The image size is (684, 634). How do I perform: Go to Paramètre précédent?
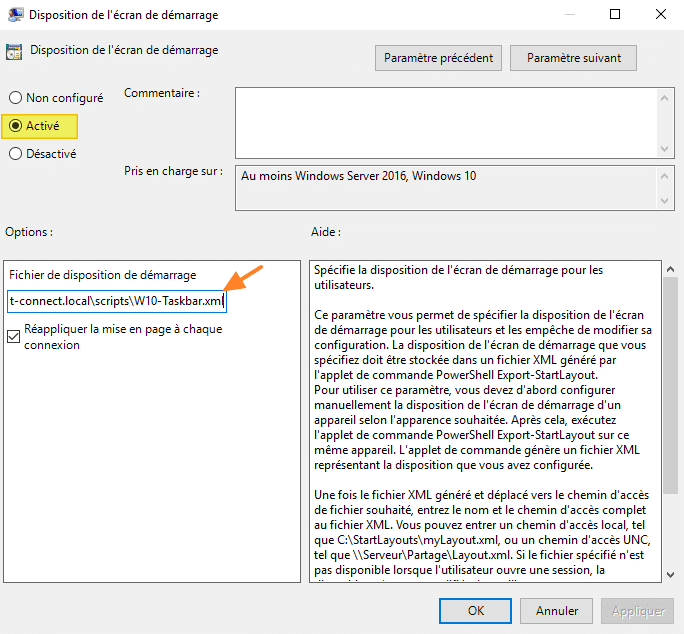tap(438, 58)
